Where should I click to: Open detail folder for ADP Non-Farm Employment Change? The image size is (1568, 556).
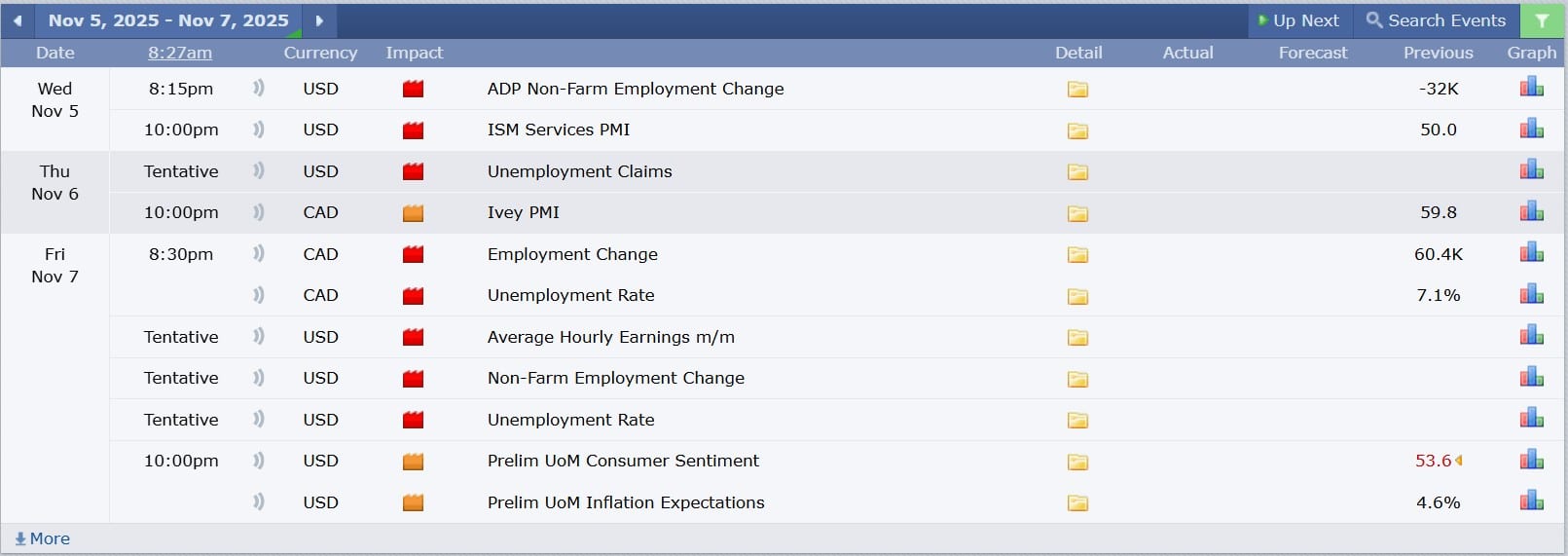[x=1077, y=90]
